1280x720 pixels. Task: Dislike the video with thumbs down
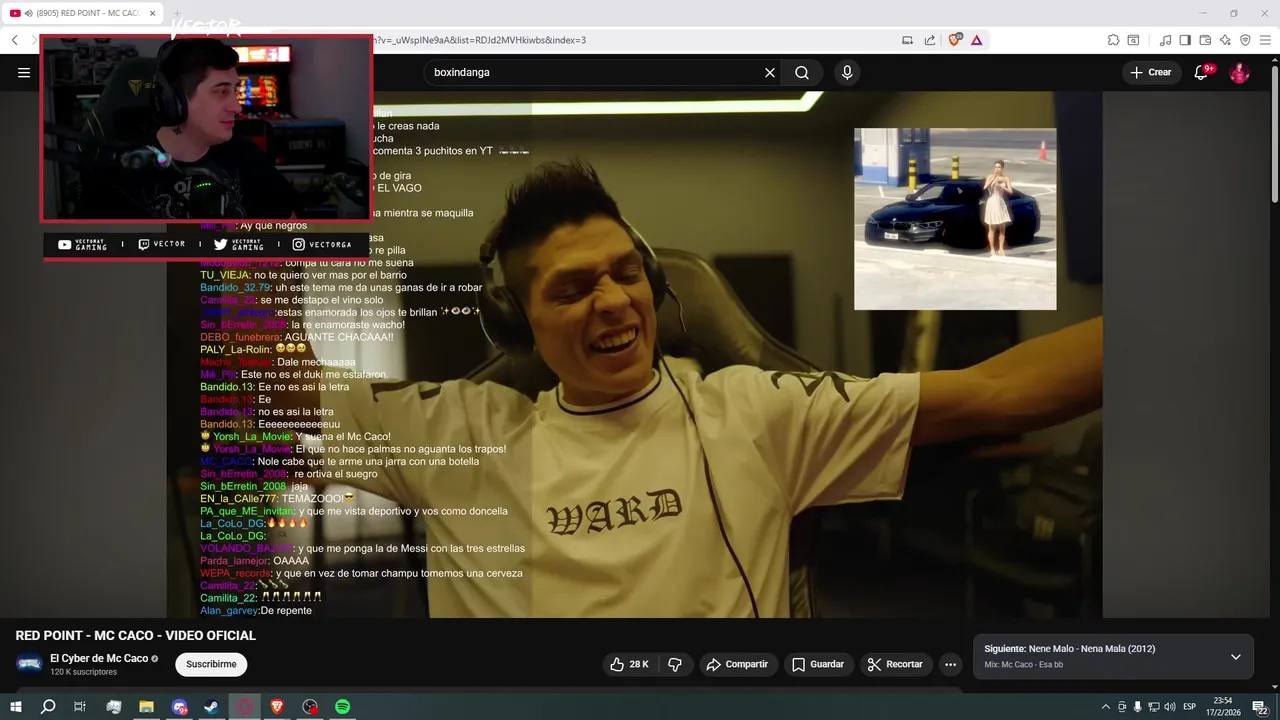click(675, 664)
